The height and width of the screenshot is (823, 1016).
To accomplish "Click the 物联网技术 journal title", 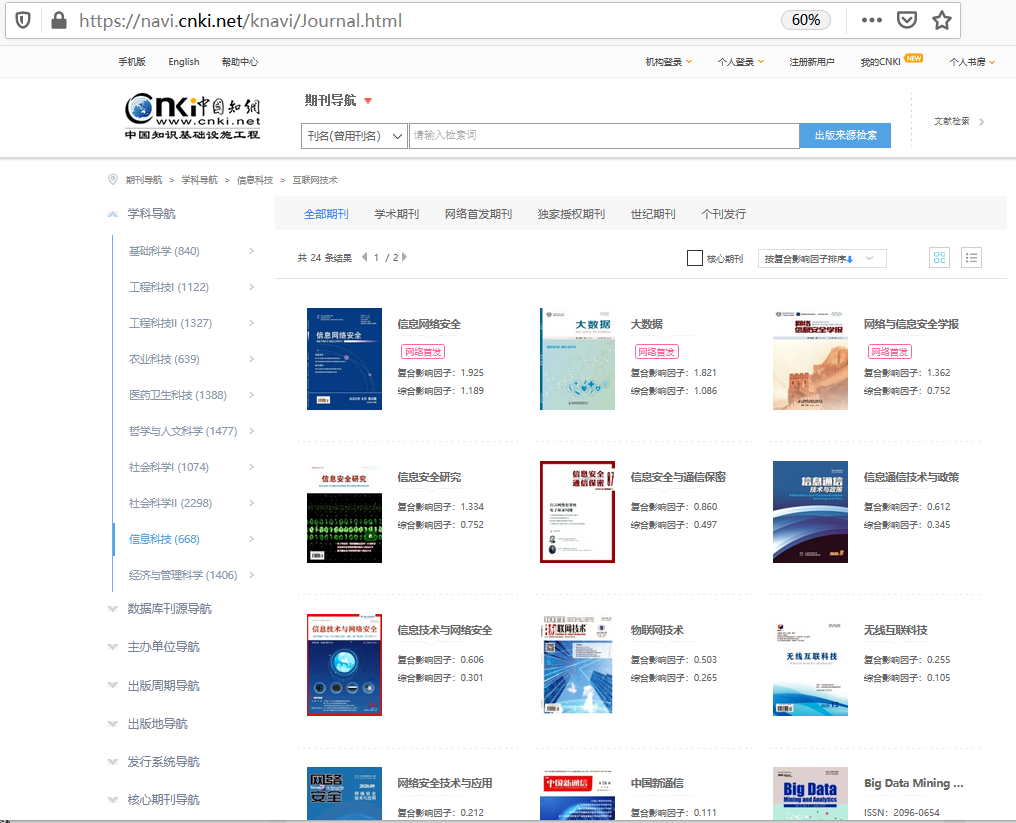I will (x=657, y=630).
